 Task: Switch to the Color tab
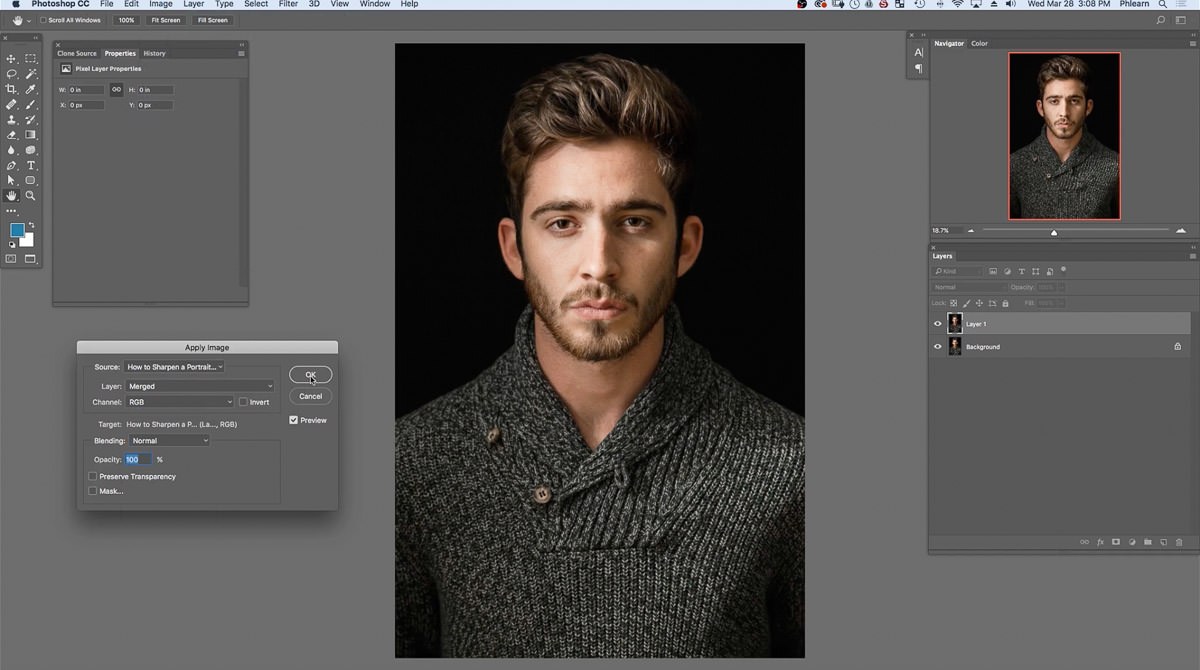(x=979, y=43)
